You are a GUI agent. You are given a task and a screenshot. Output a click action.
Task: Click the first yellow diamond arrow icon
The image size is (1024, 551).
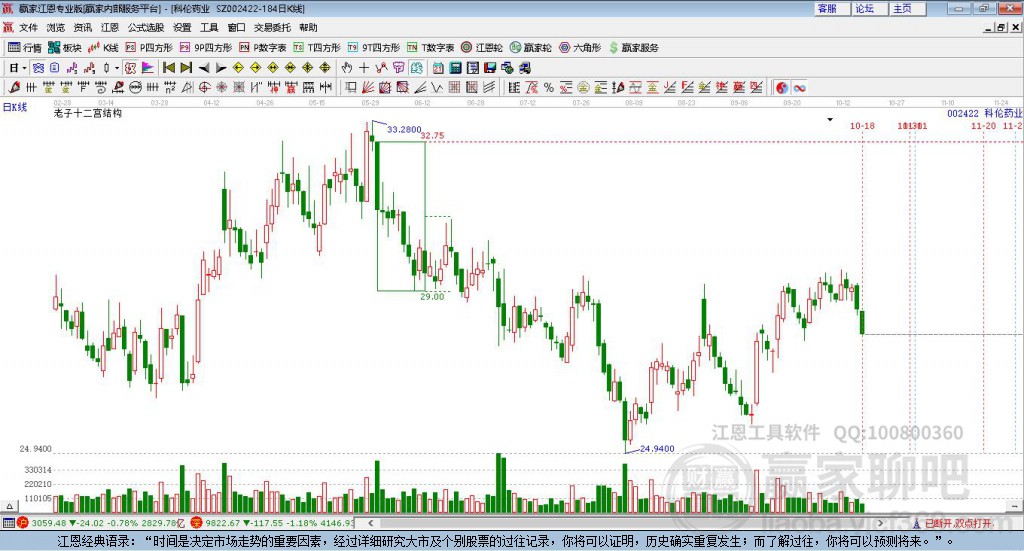(238, 68)
